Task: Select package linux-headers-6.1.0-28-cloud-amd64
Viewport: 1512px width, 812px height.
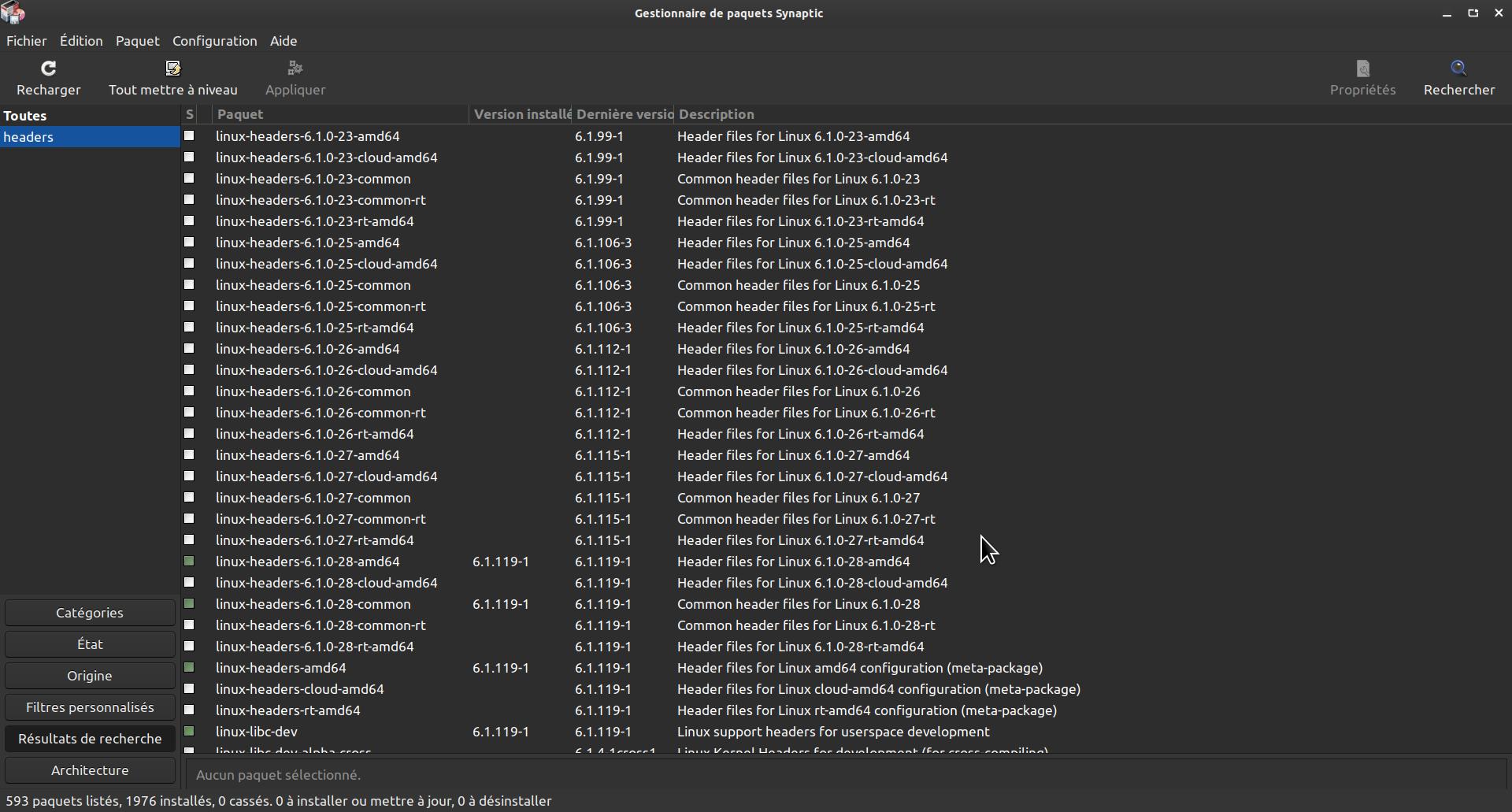Action: pos(326,583)
